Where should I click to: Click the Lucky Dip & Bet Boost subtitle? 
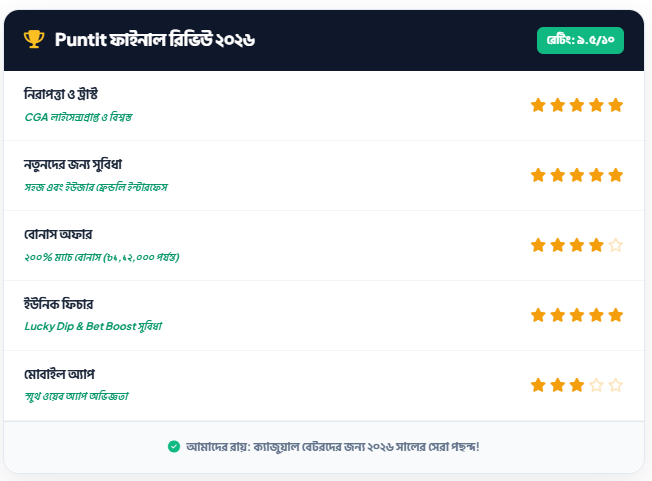click(x=93, y=326)
